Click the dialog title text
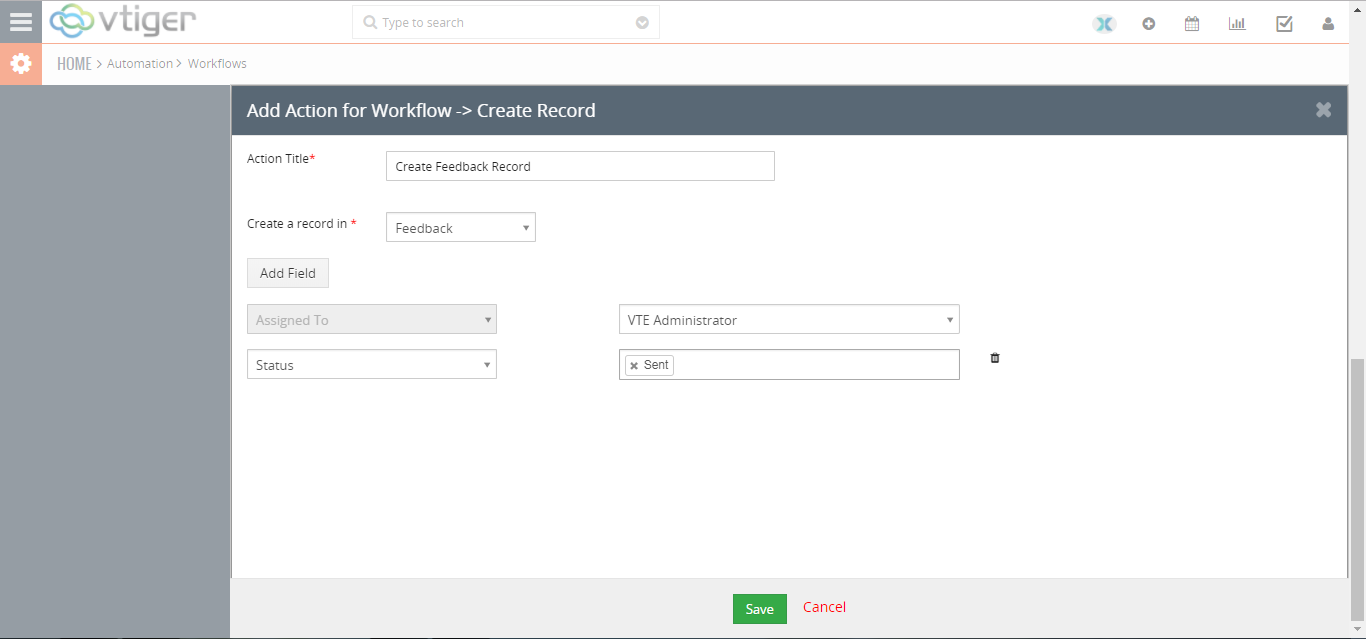This screenshot has width=1366, height=639. pyautogui.click(x=421, y=110)
